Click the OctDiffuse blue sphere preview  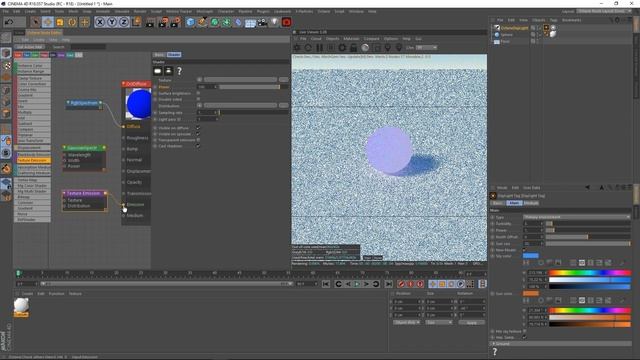click(x=139, y=104)
